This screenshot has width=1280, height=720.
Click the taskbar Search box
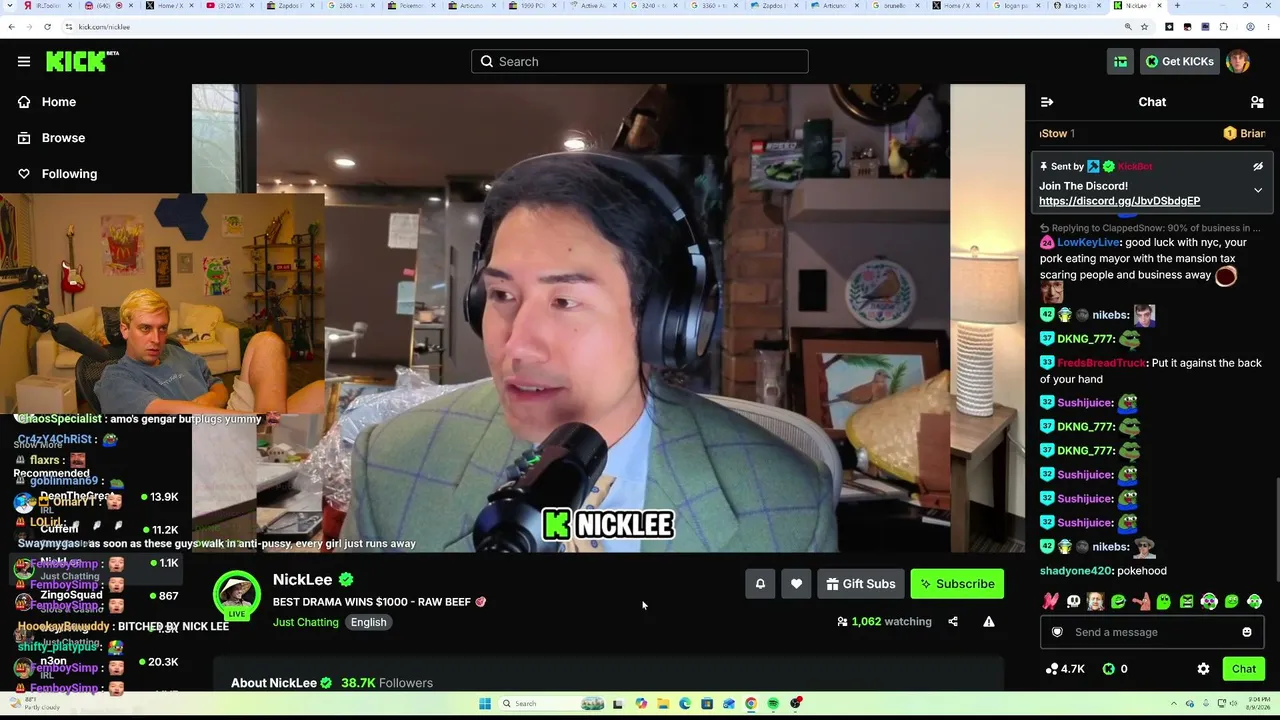[551, 704]
